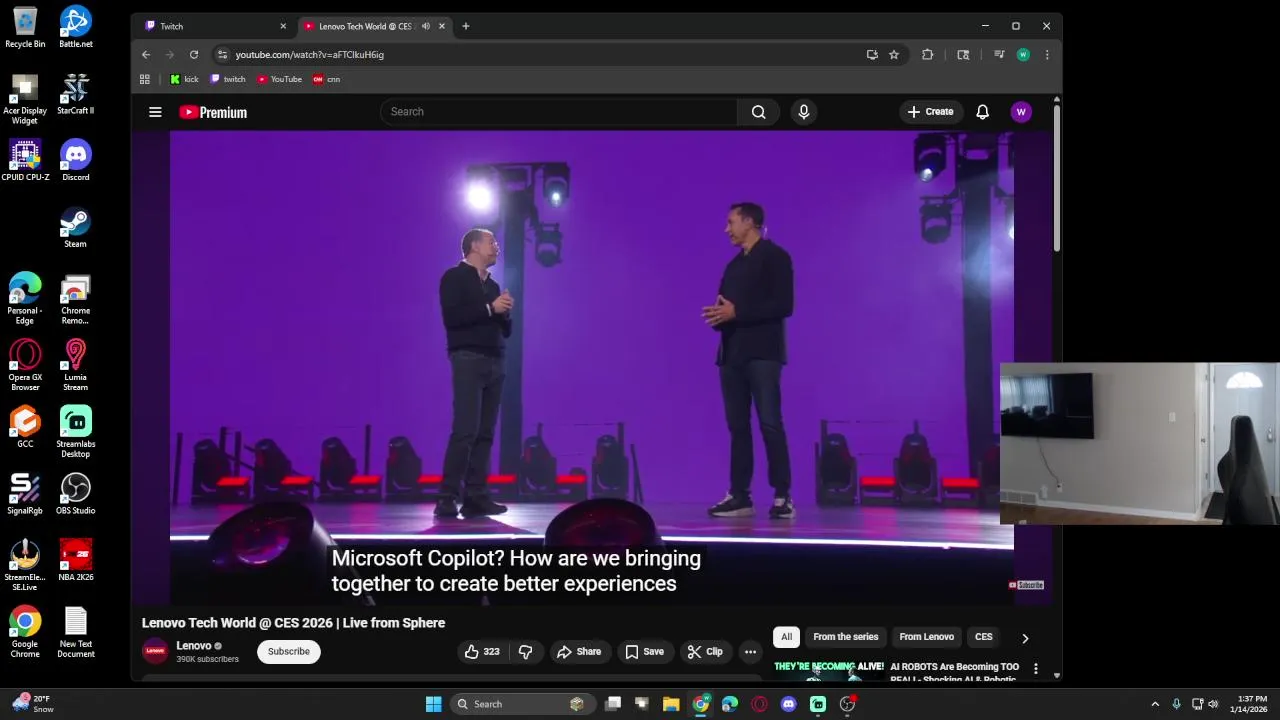Select the CES filter chip
The height and width of the screenshot is (720, 1280).
pyautogui.click(x=984, y=637)
